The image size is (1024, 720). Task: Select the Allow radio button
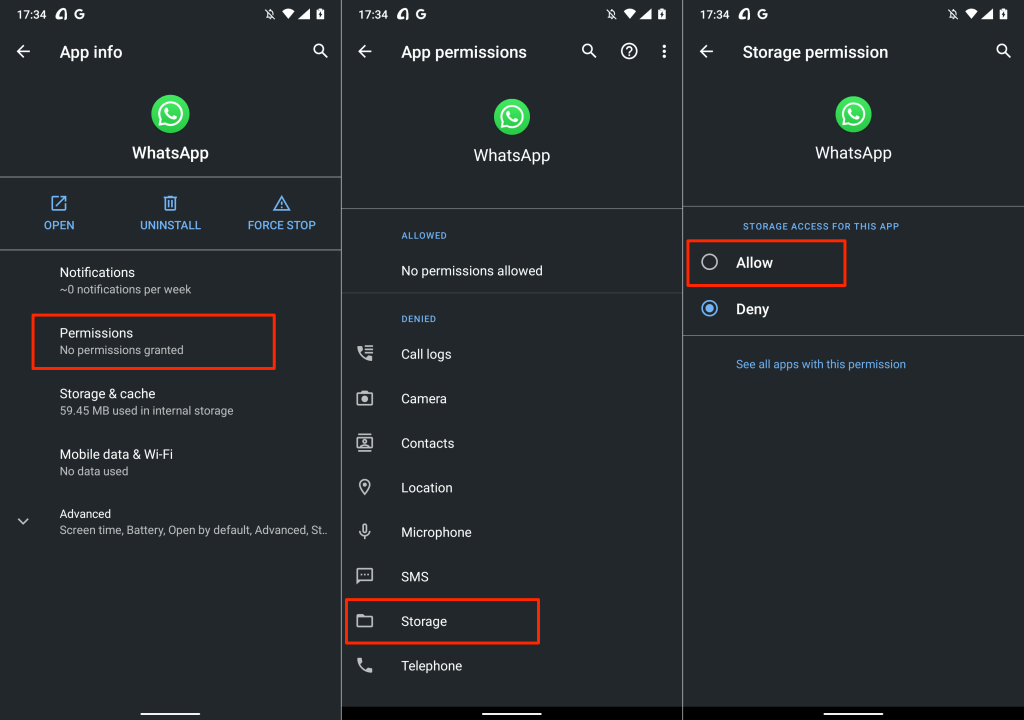(710, 262)
